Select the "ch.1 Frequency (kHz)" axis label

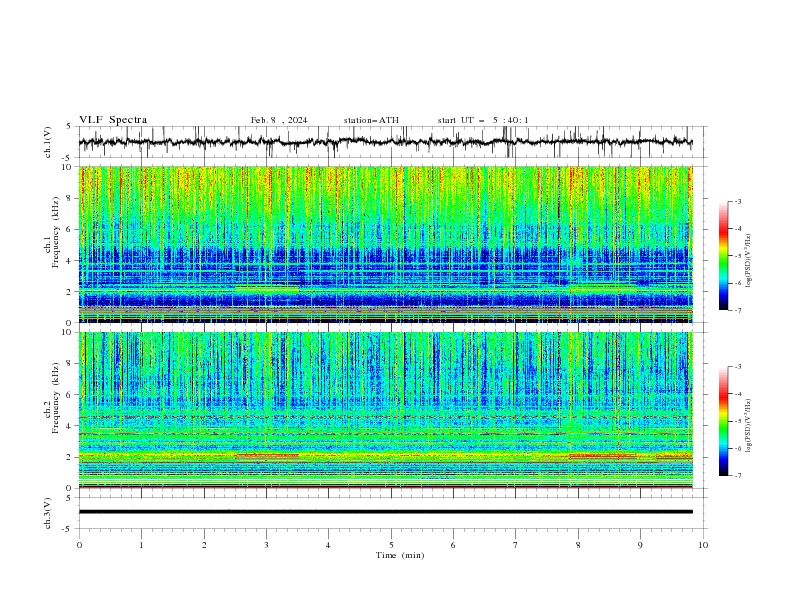52,230
